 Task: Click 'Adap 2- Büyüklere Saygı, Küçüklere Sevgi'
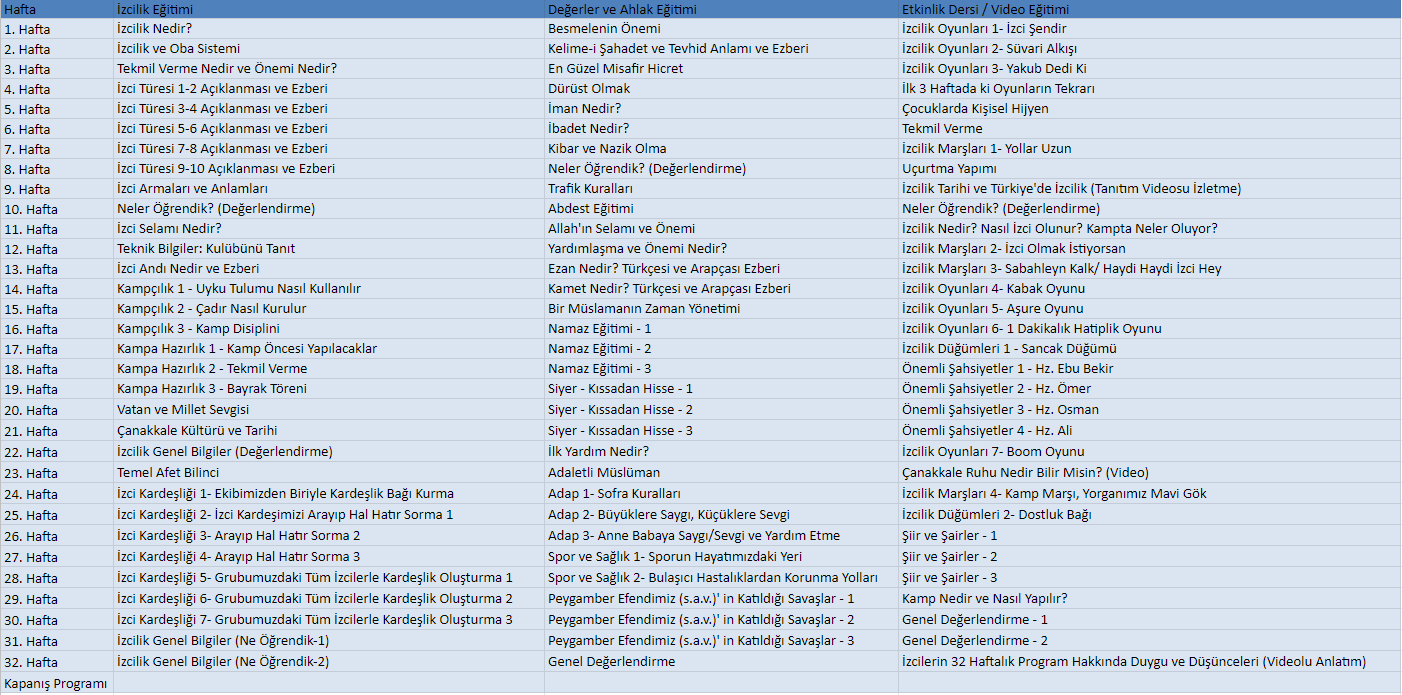click(x=721, y=515)
